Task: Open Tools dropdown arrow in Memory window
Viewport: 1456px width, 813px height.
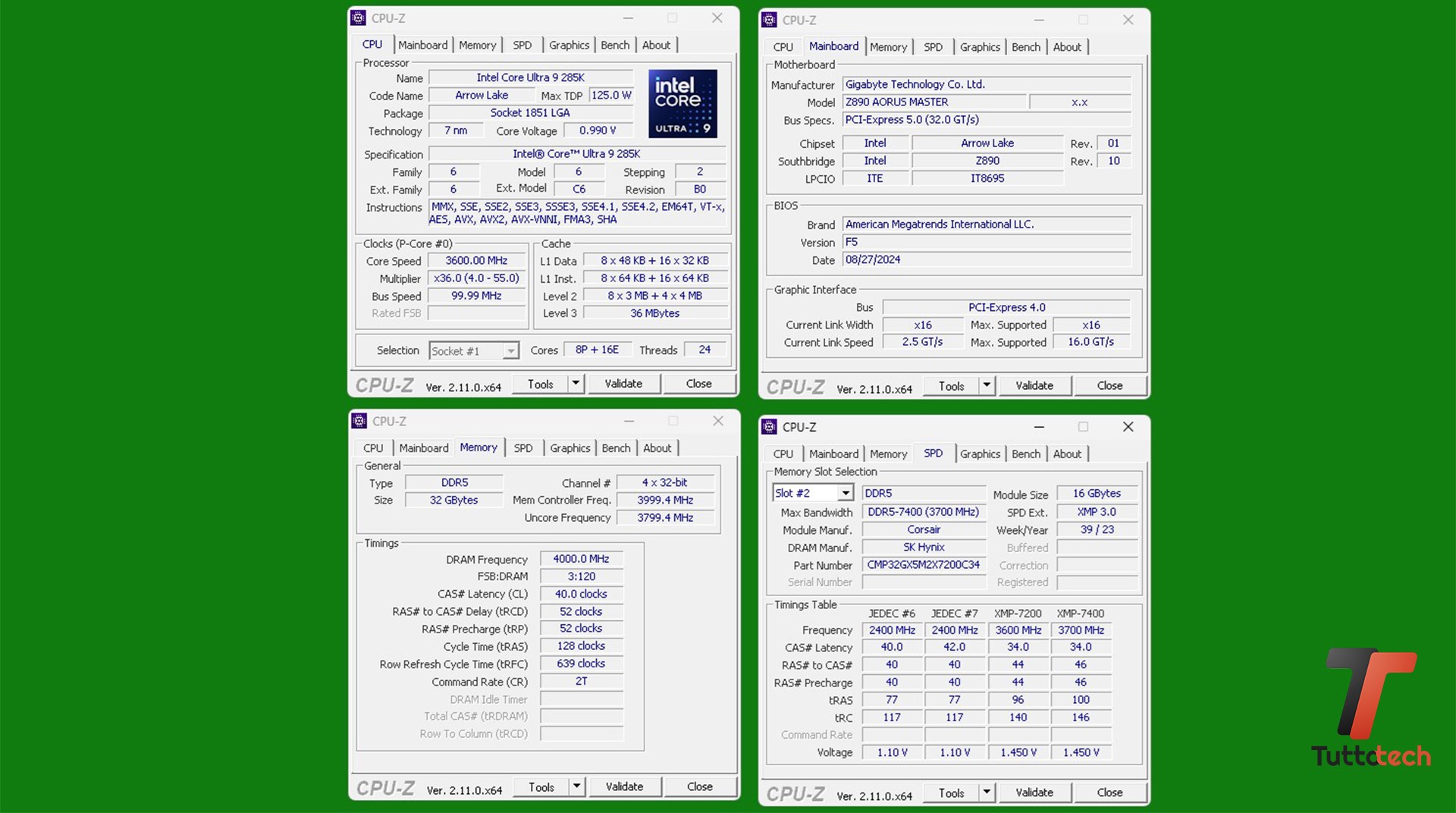Action: (577, 786)
